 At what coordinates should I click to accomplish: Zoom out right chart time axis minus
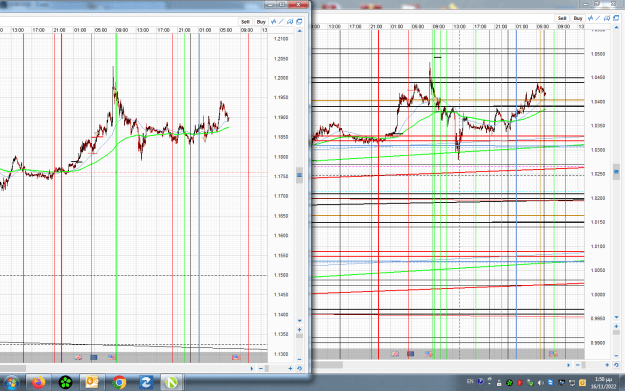pyautogui.click(x=578, y=365)
